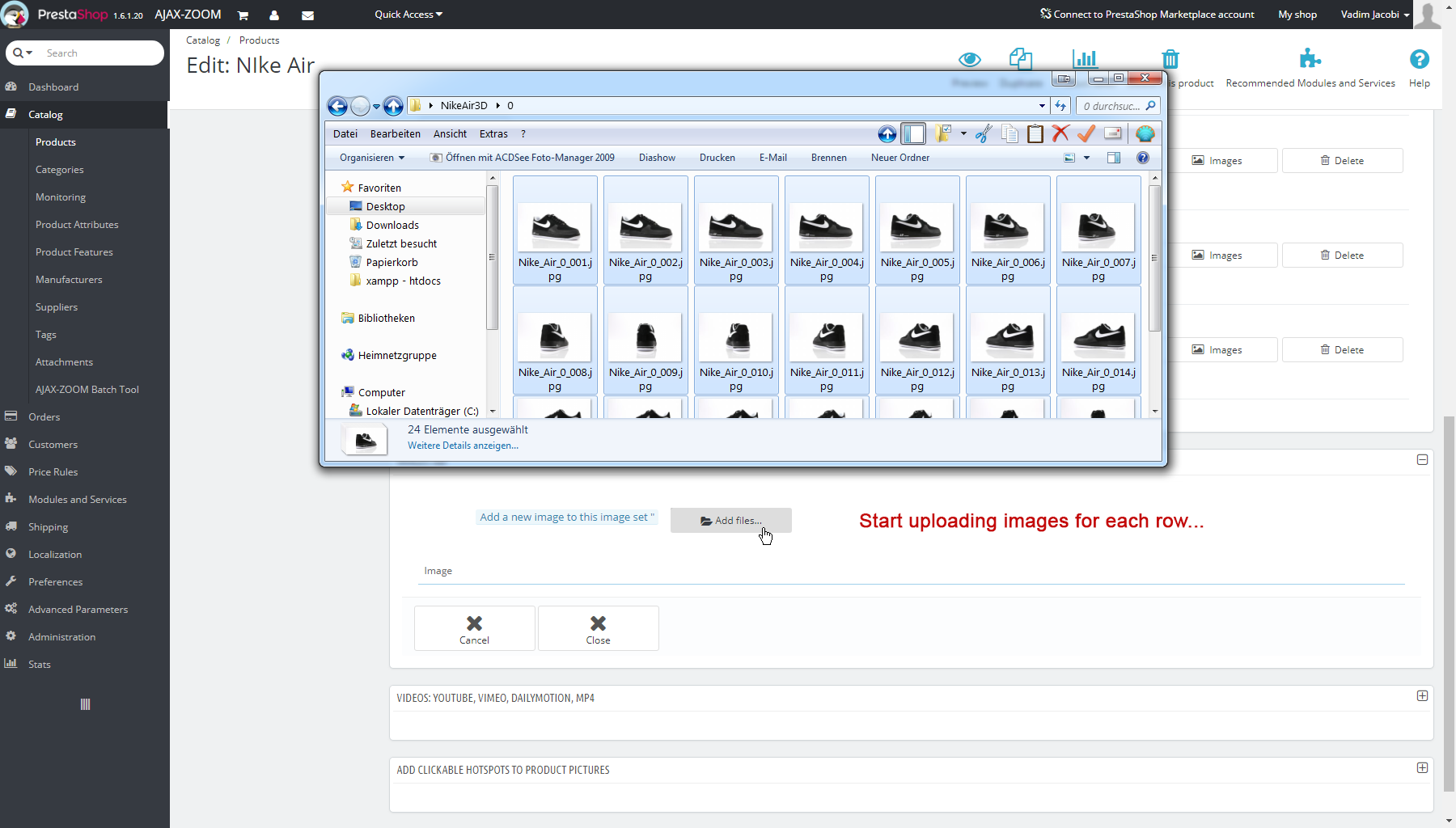Select Nike_Air_0_012.jpg thumbnail
This screenshot has height=828, width=1456.
917,340
